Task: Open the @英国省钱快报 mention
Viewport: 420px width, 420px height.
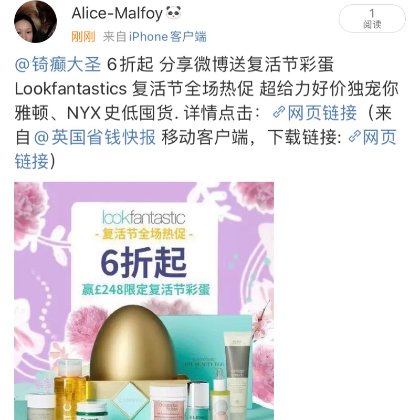Action: (95, 137)
